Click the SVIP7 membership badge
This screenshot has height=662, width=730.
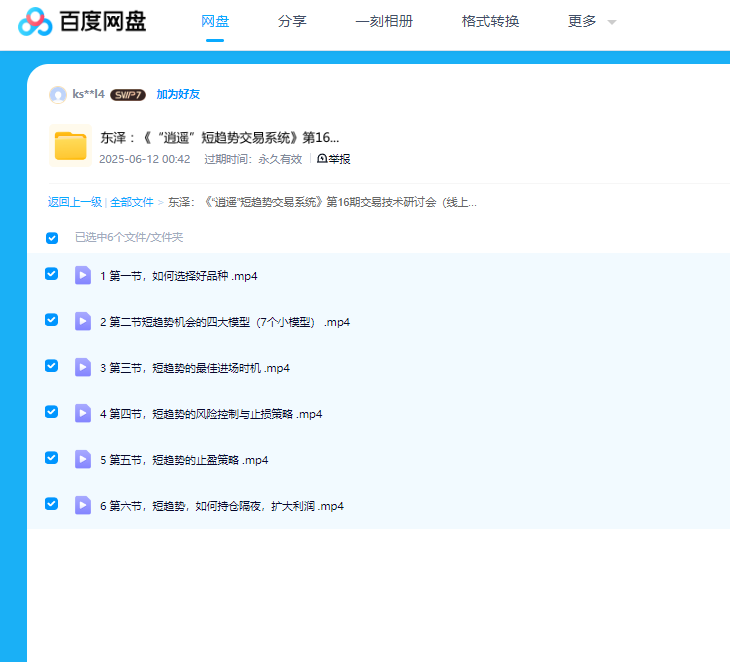tap(128, 95)
